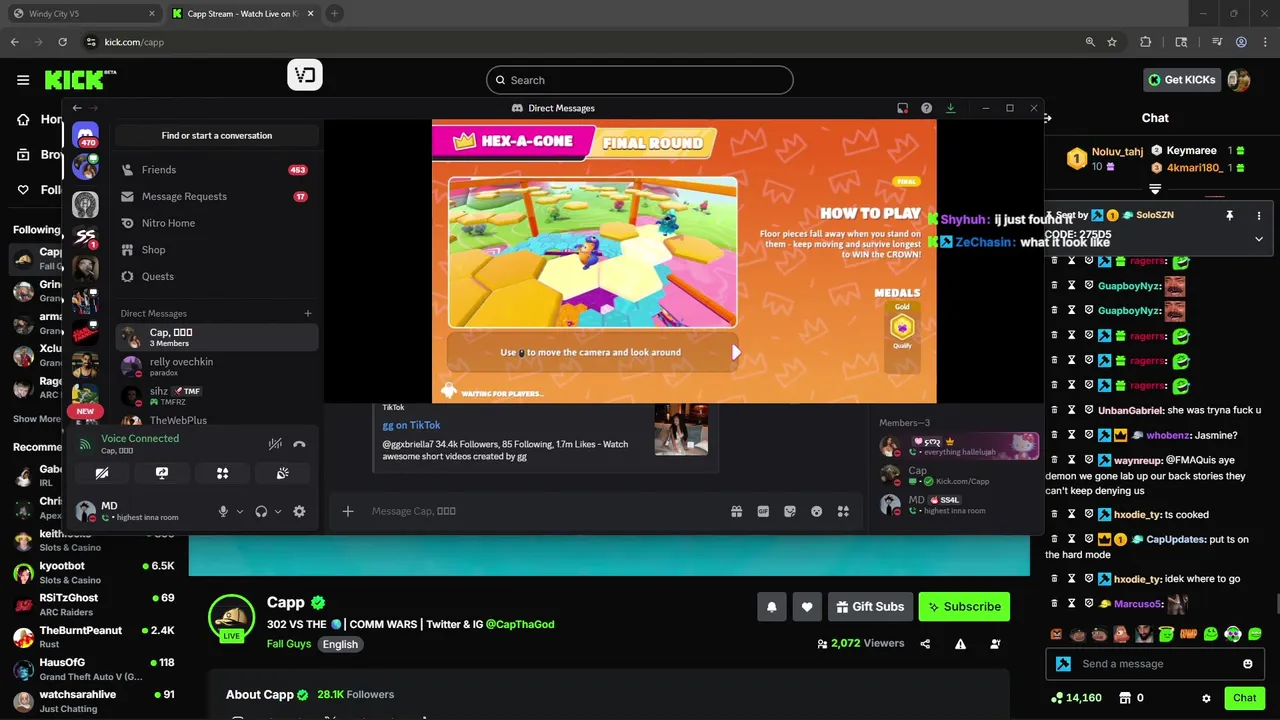
Task: Toggle noise suppression in voice panel
Action: [x=275, y=444]
